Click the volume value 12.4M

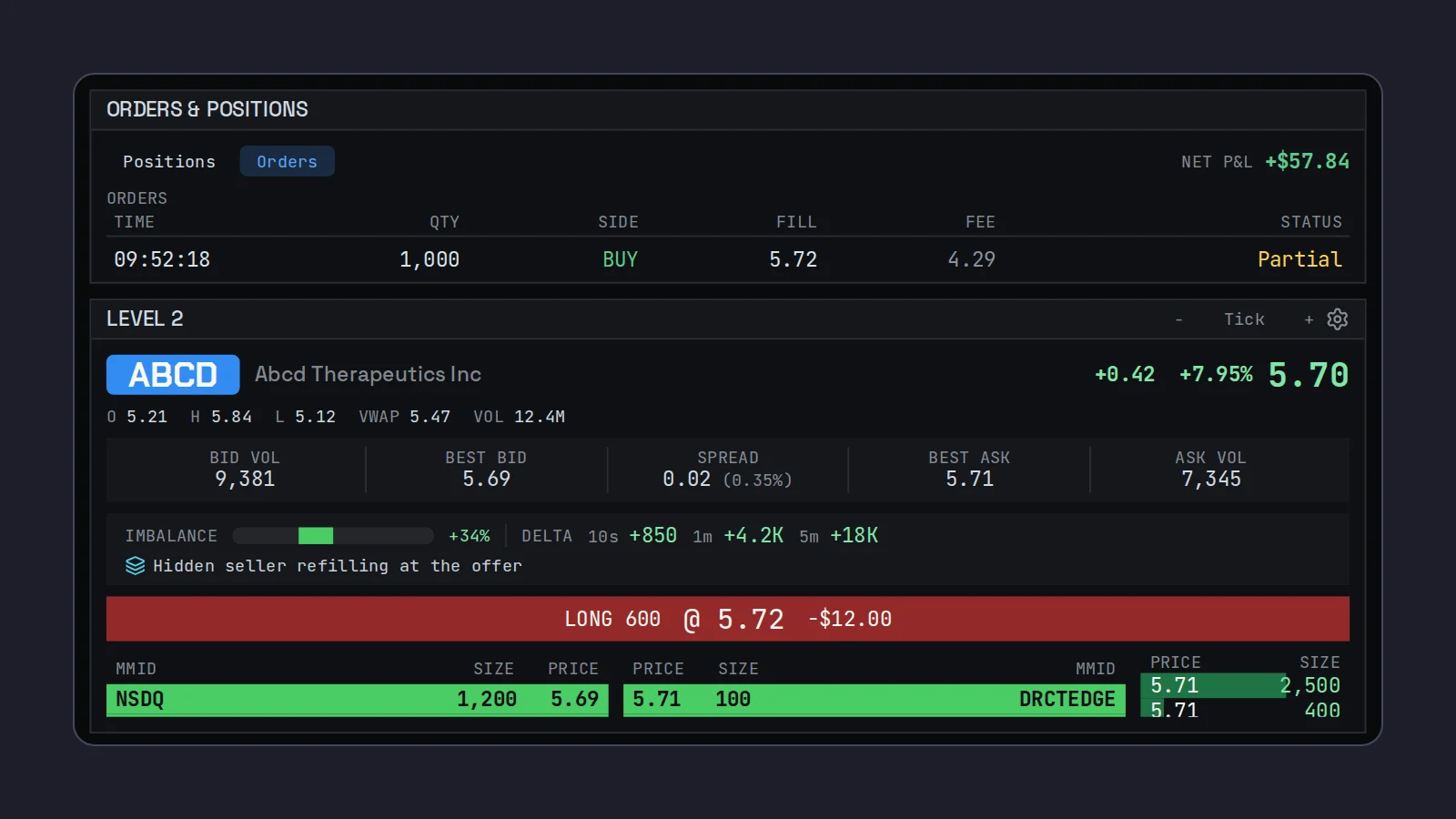[x=540, y=416]
